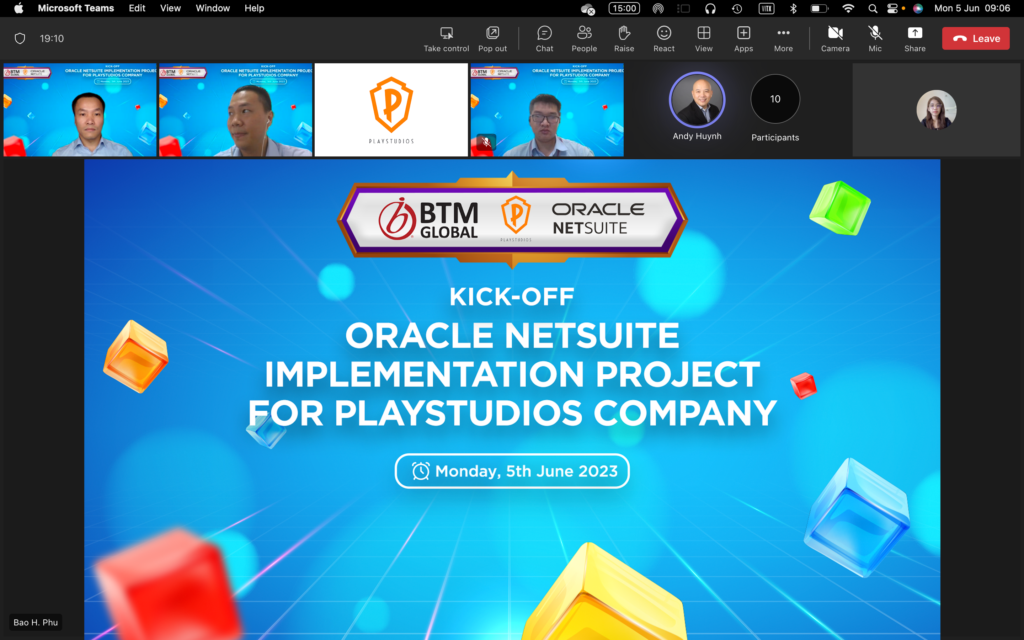The height and width of the screenshot is (640, 1024).
Task: Open the Edit menu
Action: coord(137,8)
